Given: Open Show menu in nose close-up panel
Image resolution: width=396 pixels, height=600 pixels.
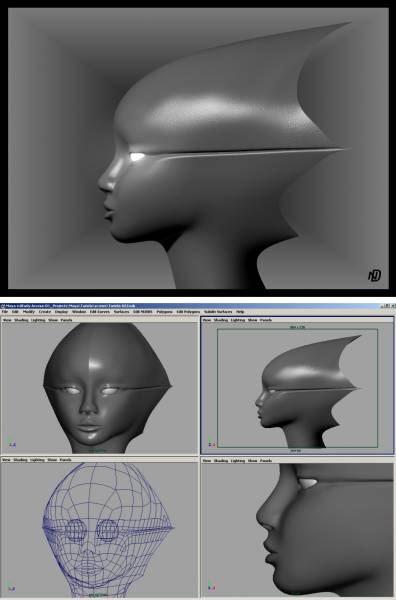Looking at the screenshot, I should (253, 460).
